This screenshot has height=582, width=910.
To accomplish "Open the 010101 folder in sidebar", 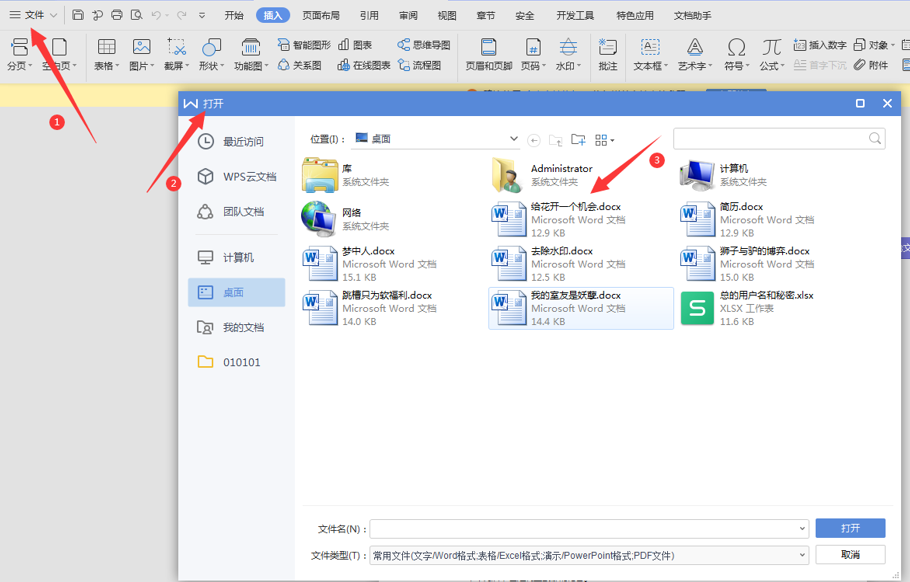I will 236,362.
